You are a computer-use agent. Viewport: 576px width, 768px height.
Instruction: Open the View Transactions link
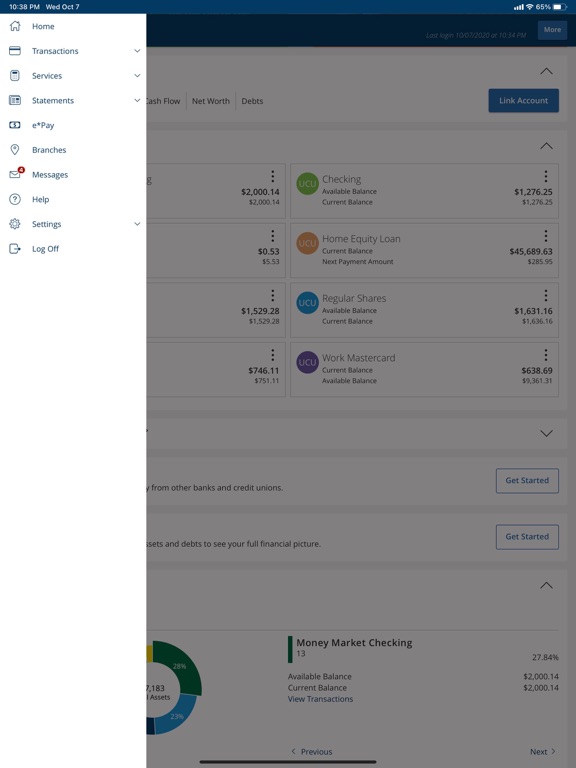click(x=320, y=699)
